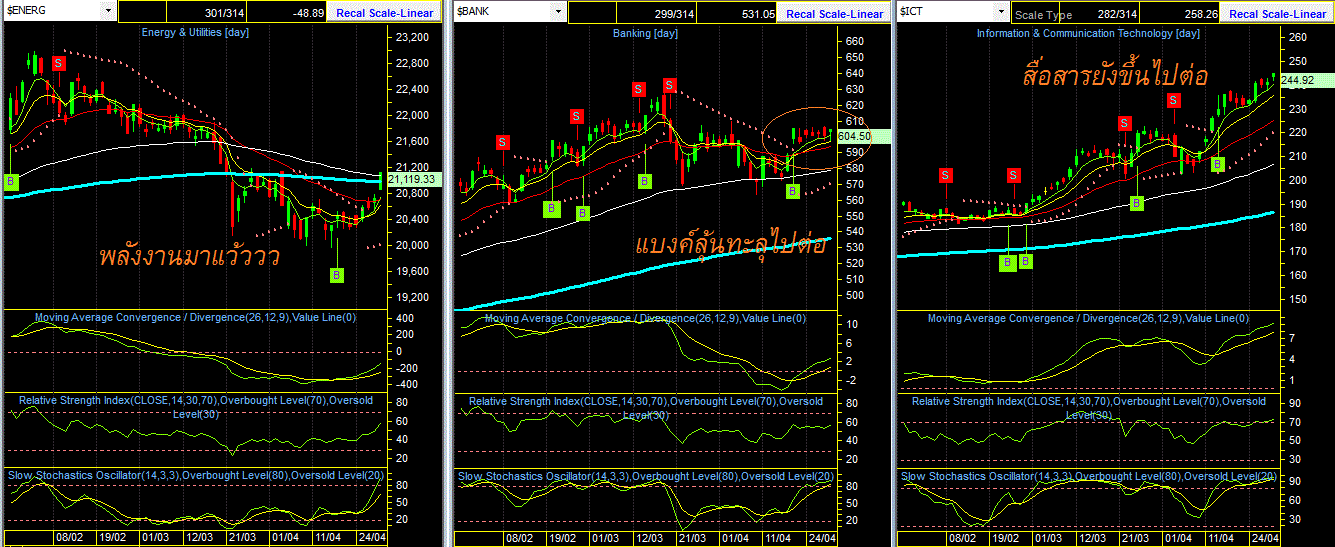Click the 299/314 counter field
Image resolution: width=1335 pixels, height=547 pixels.
(656, 13)
